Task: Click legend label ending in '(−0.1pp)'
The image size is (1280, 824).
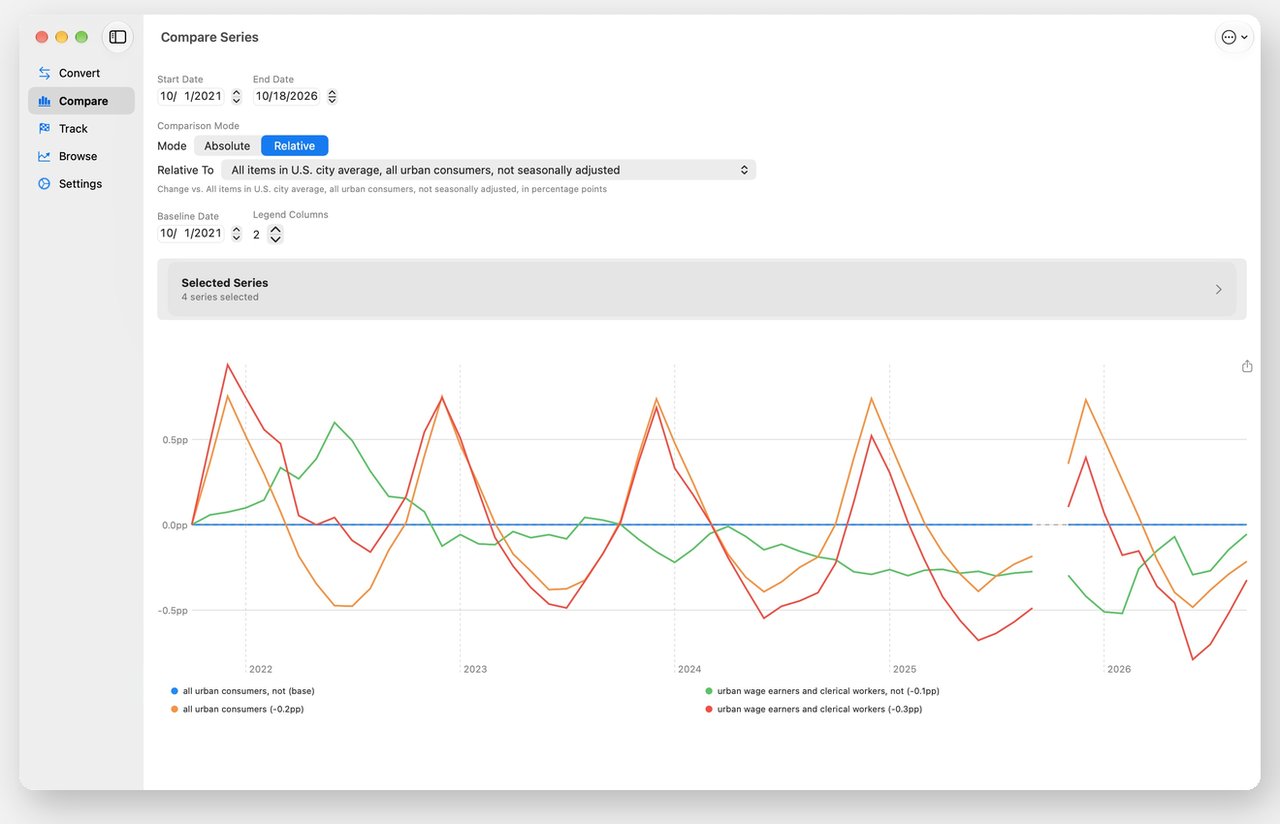Action: tap(828, 691)
